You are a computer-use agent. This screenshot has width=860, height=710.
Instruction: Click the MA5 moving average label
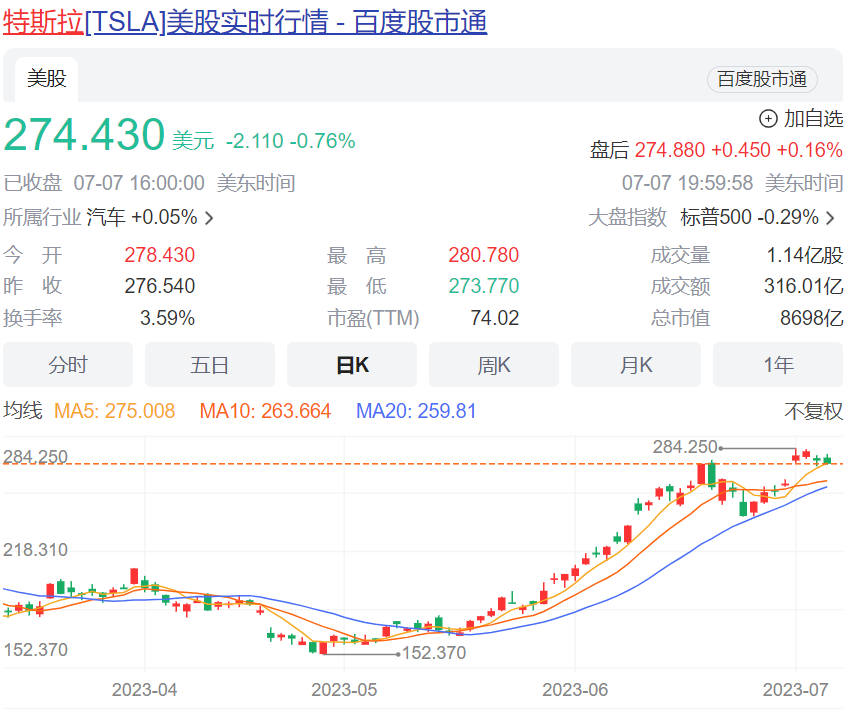[114, 411]
